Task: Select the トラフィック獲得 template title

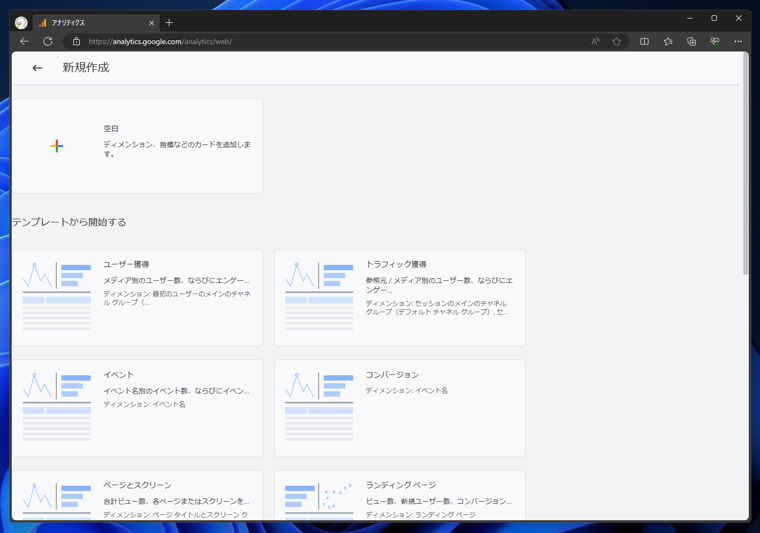Action: pyautogui.click(x=396, y=265)
